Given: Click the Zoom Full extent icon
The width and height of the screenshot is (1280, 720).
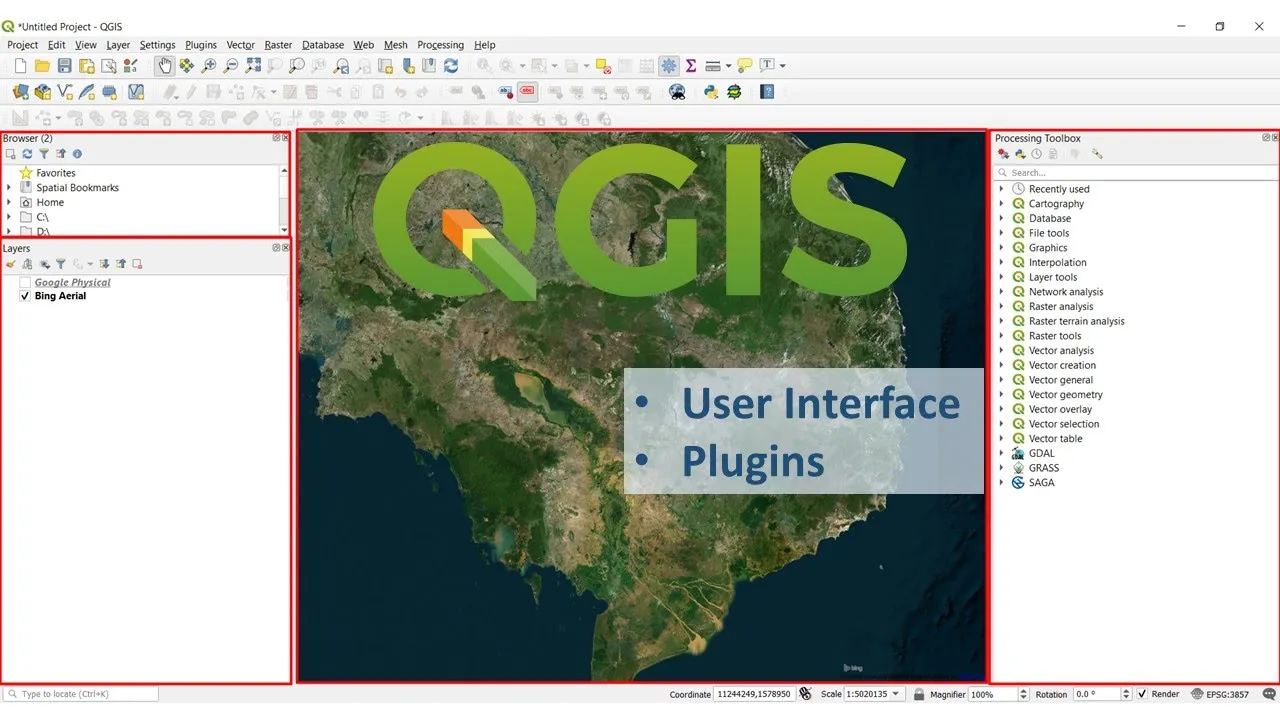Looking at the screenshot, I should click(x=253, y=66).
